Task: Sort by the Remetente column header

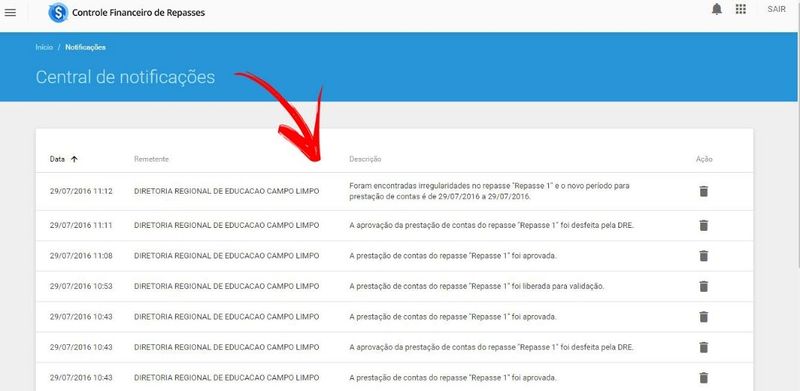Action: point(151,159)
